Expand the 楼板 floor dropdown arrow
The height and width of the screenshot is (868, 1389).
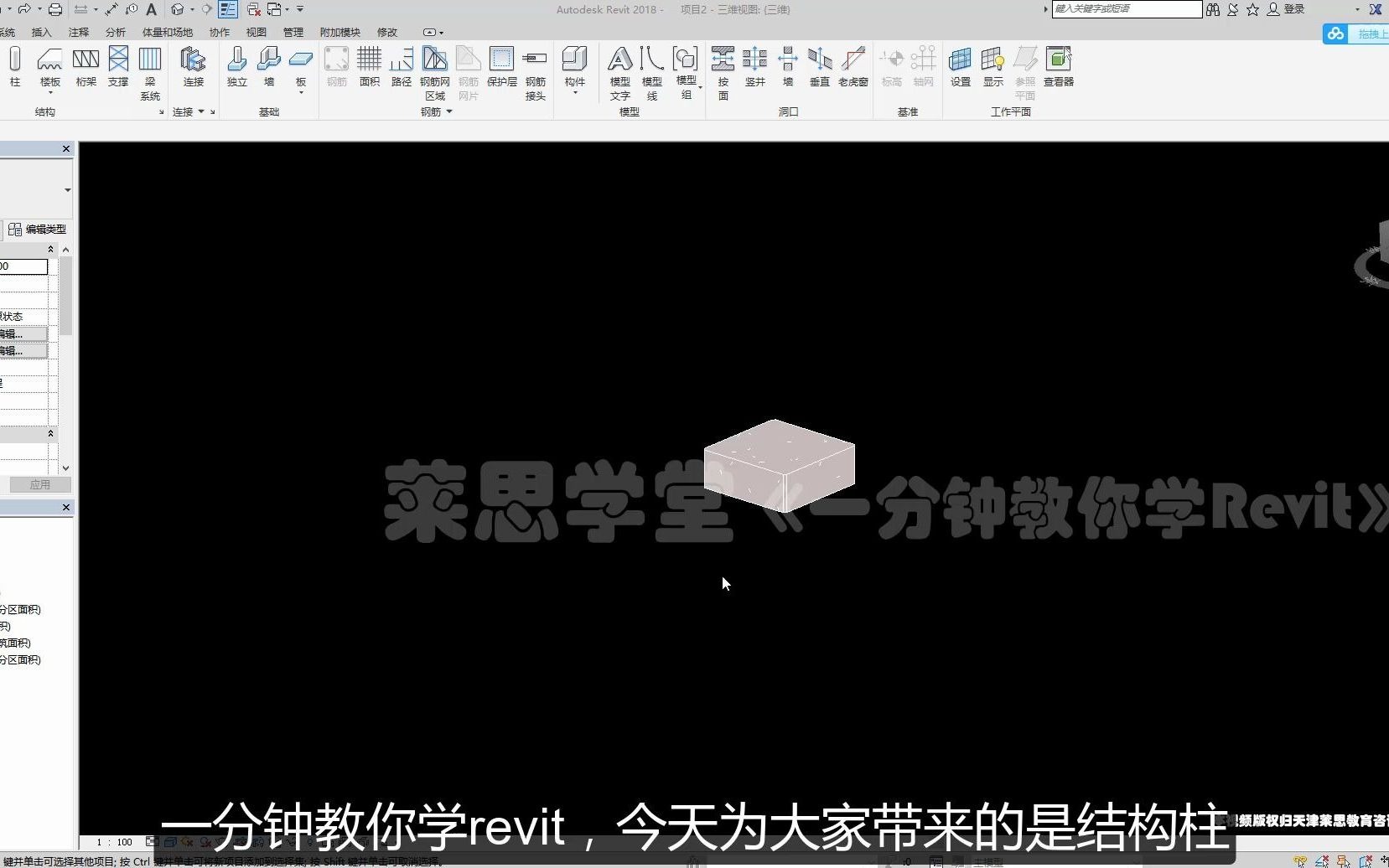point(49,94)
